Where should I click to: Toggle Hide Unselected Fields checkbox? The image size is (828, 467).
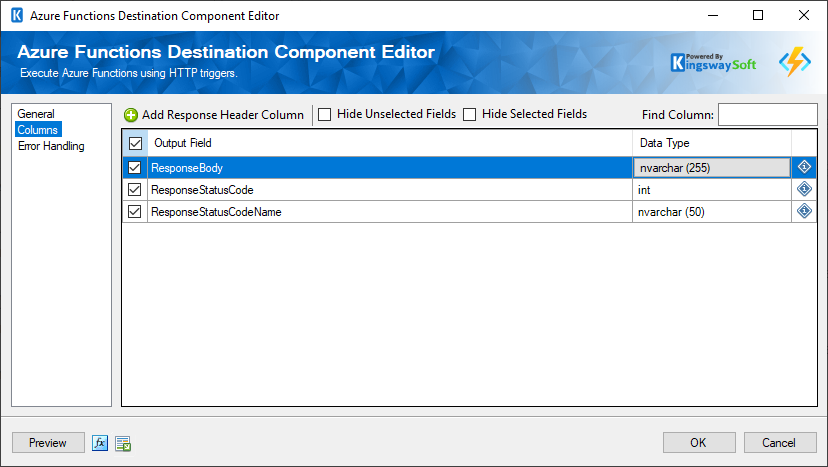(x=325, y=114)
